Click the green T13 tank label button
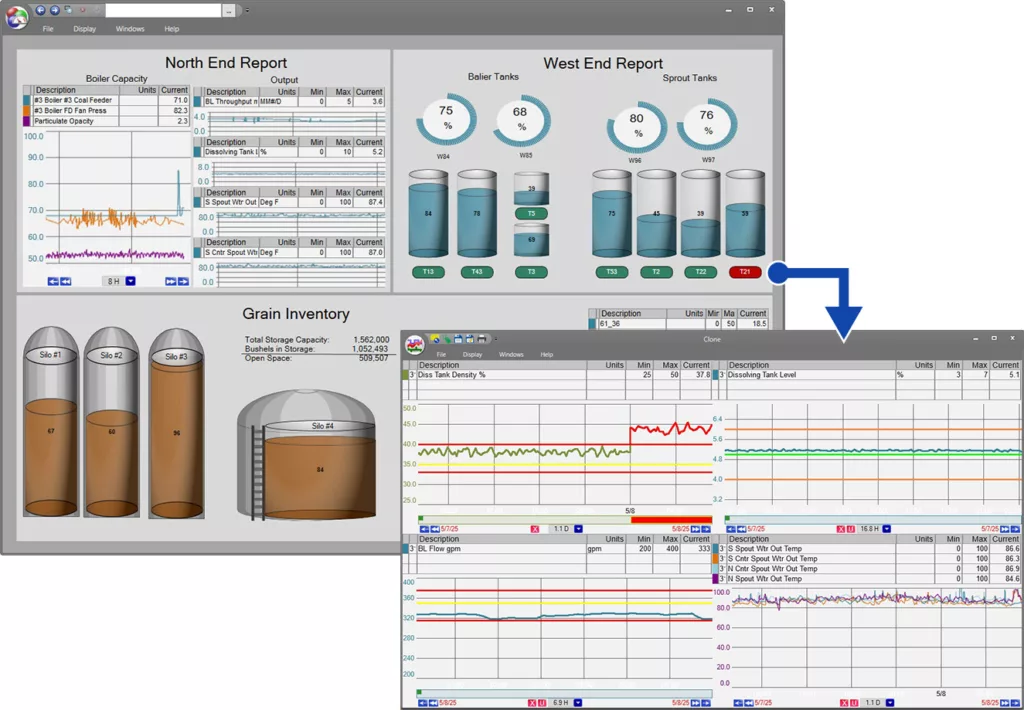 (428, 272)
